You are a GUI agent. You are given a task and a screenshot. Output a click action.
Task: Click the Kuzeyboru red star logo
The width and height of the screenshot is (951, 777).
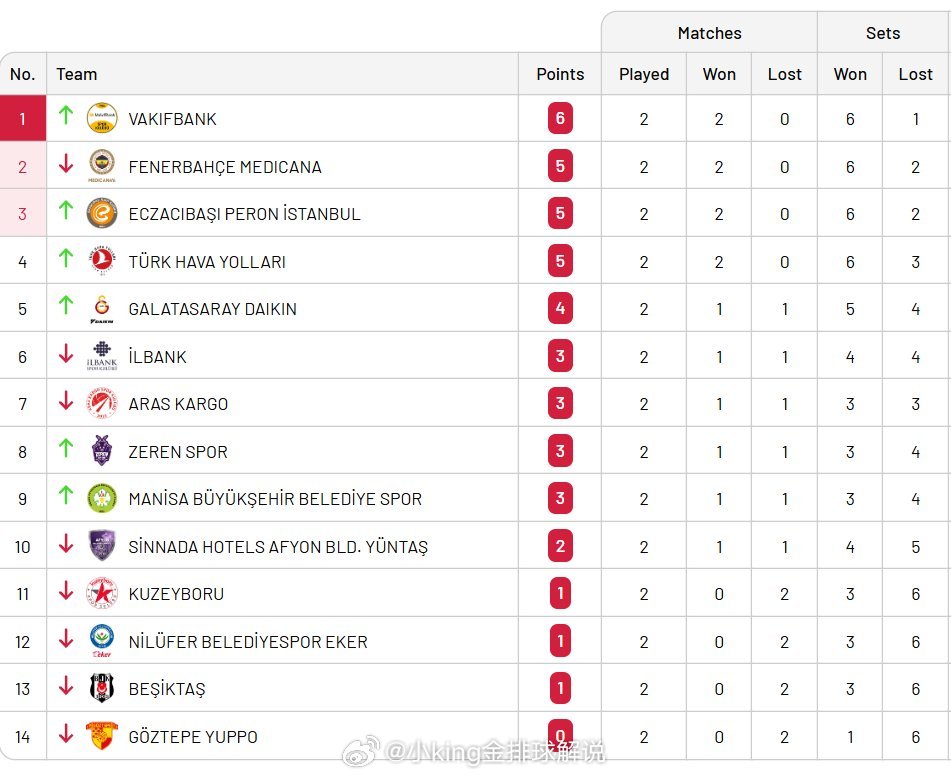coord(102,593)
